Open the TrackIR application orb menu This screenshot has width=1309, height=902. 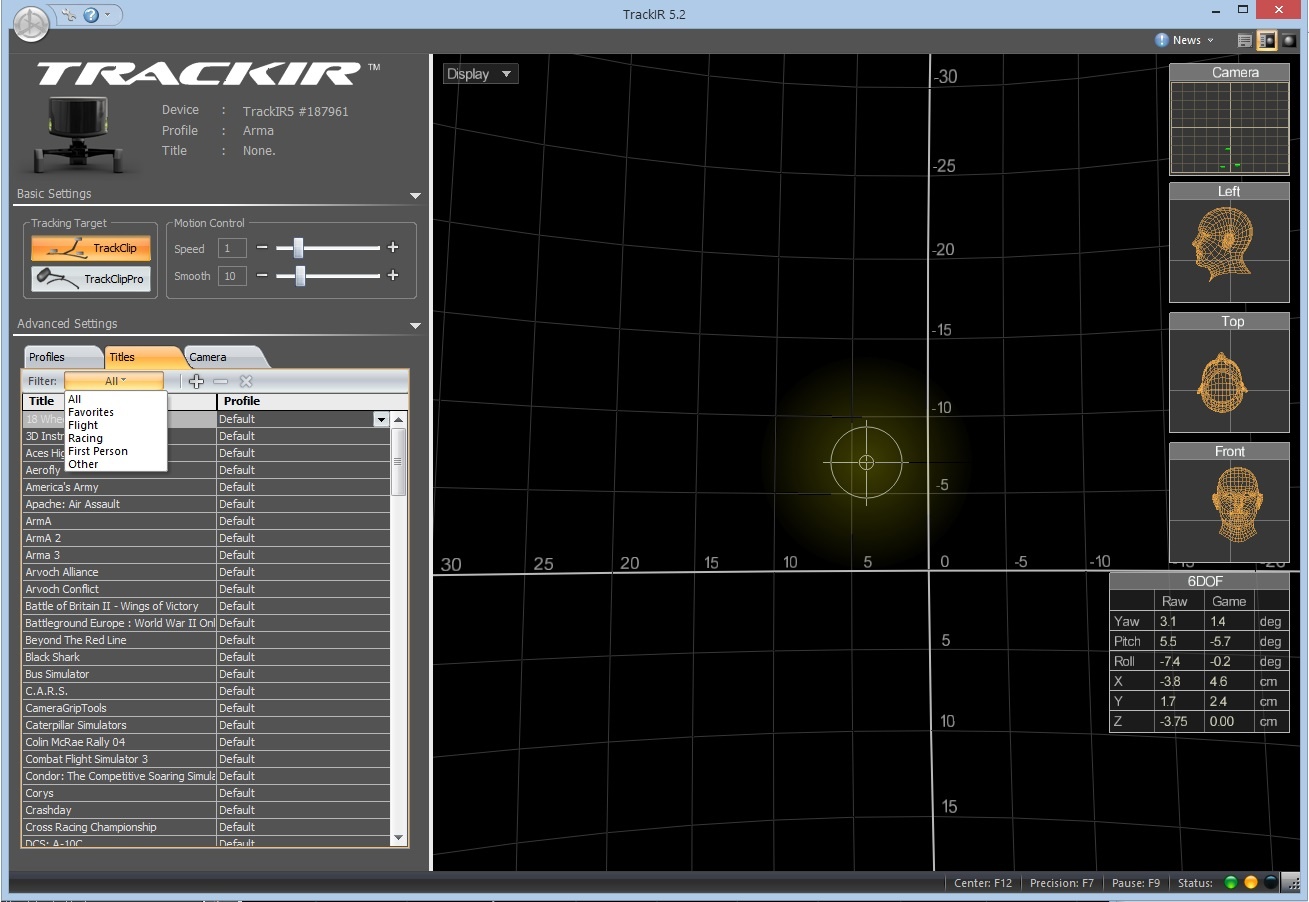tap(30, 24)
